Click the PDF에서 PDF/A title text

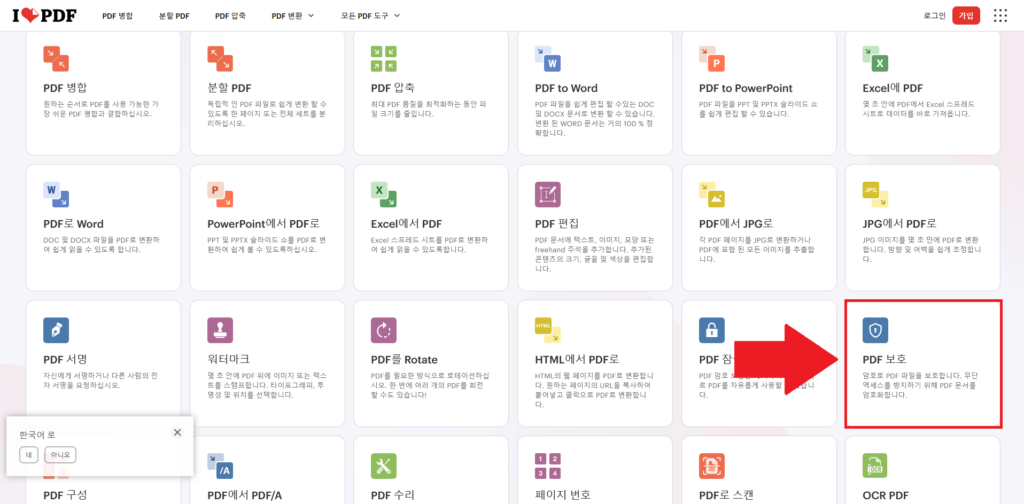coord(244,495)
